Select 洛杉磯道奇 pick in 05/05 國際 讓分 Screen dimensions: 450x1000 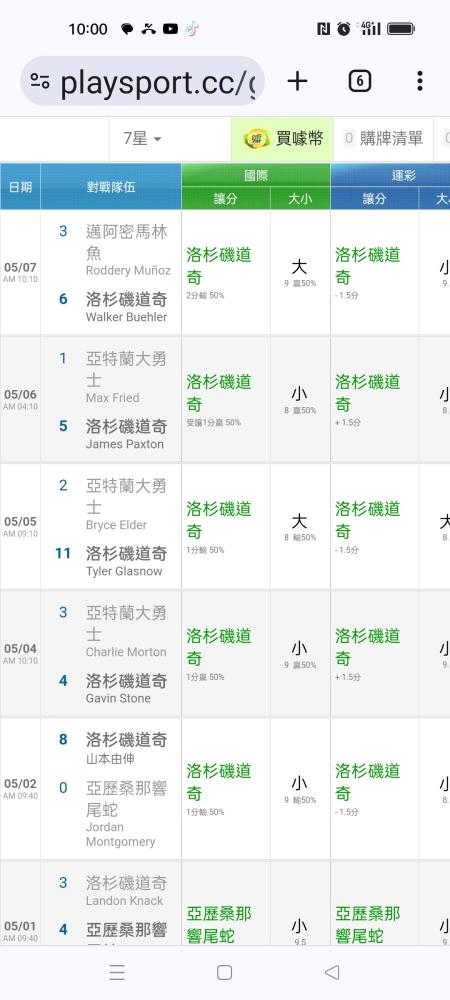coord(219,520)
